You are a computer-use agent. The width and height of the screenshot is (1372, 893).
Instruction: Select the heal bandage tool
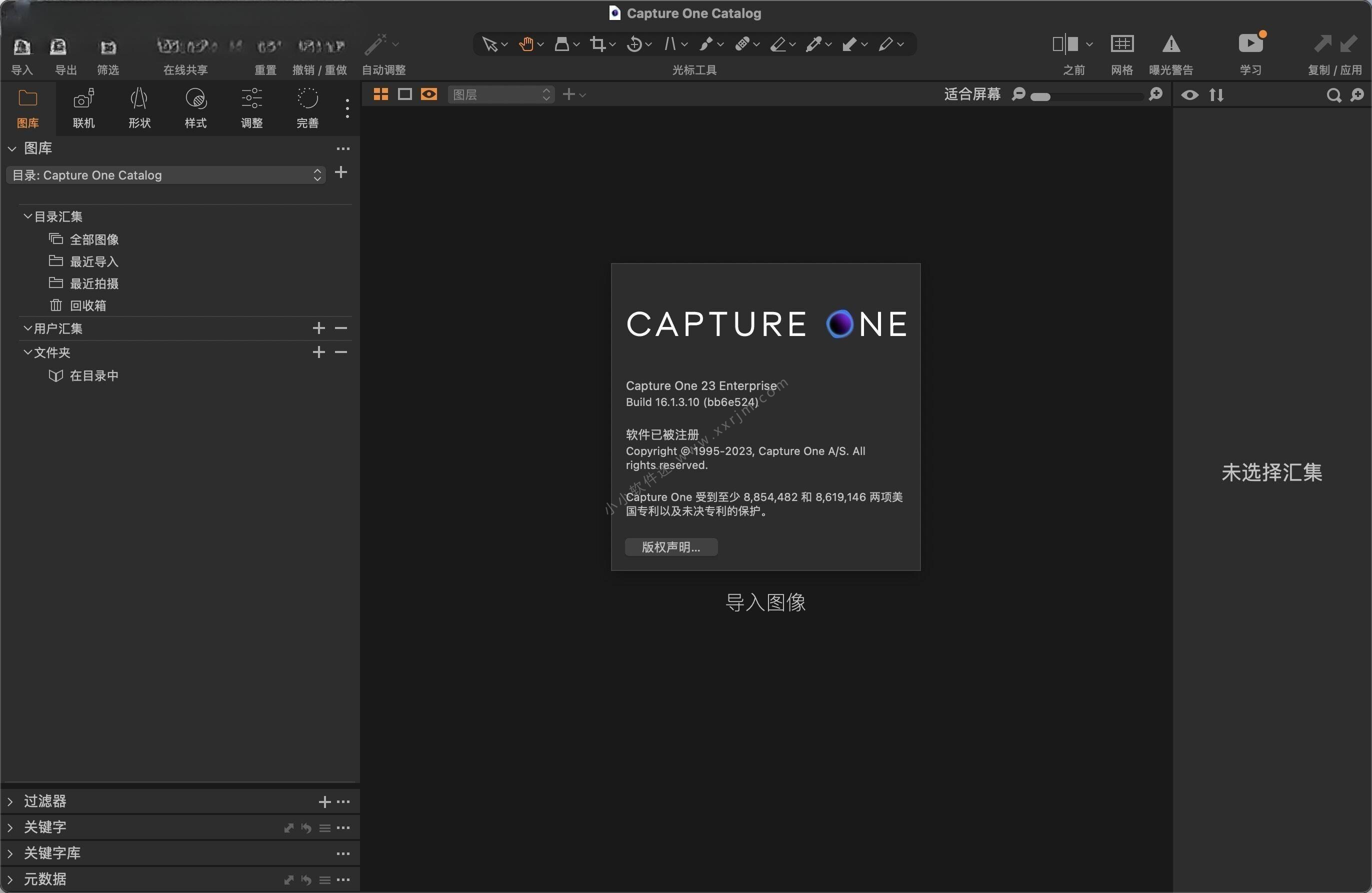742,44
